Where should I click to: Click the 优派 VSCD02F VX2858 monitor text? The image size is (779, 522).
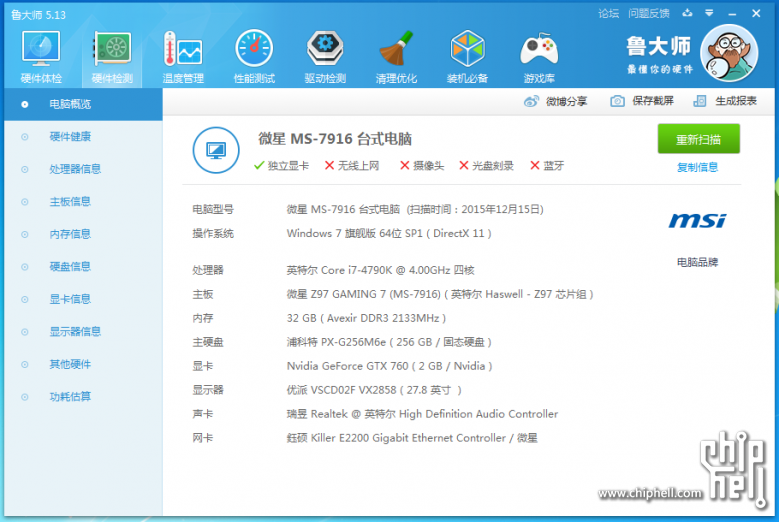pyautogui.click(x=374, y=390)
